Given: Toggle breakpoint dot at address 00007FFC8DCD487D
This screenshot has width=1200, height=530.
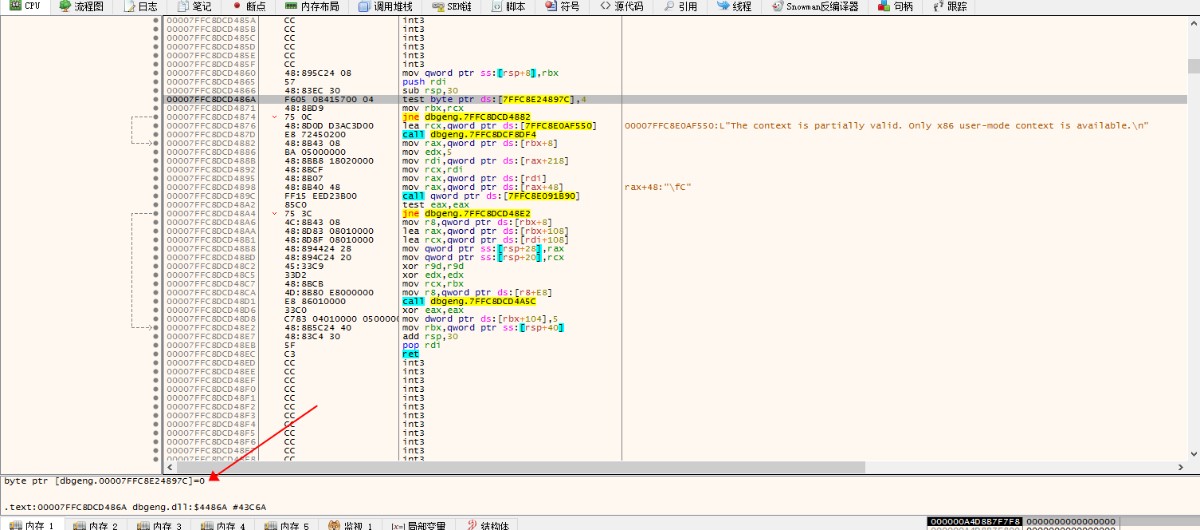Looking at the screenshot, I should pyautogui.click(x=155, y=134).
